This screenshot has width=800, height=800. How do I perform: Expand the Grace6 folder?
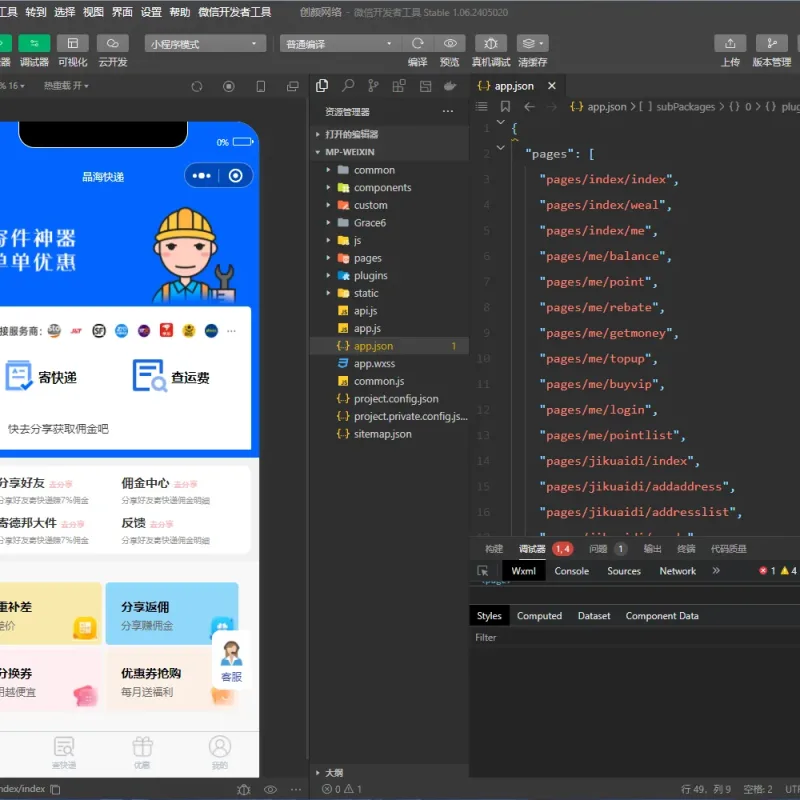pyautogui.click(x=389, y=222)
